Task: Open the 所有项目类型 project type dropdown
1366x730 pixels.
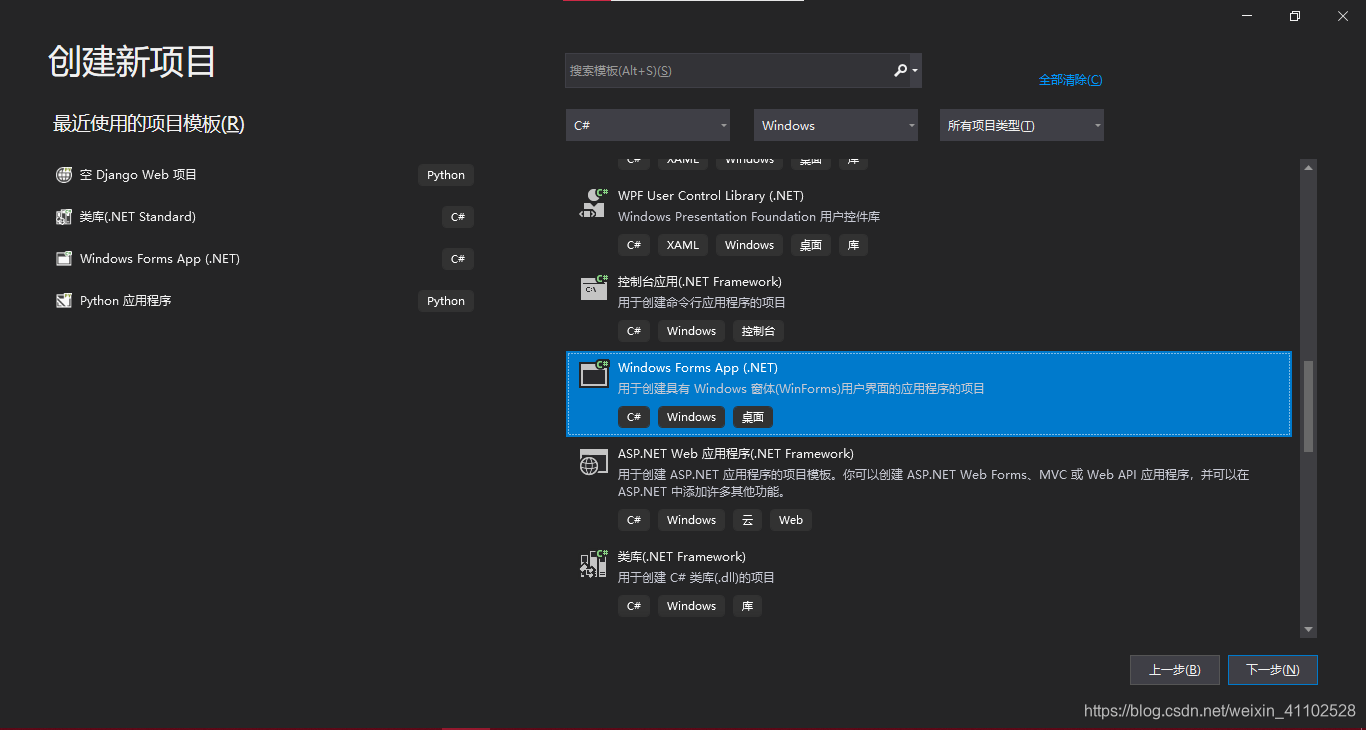Action: coord(1022,125)
